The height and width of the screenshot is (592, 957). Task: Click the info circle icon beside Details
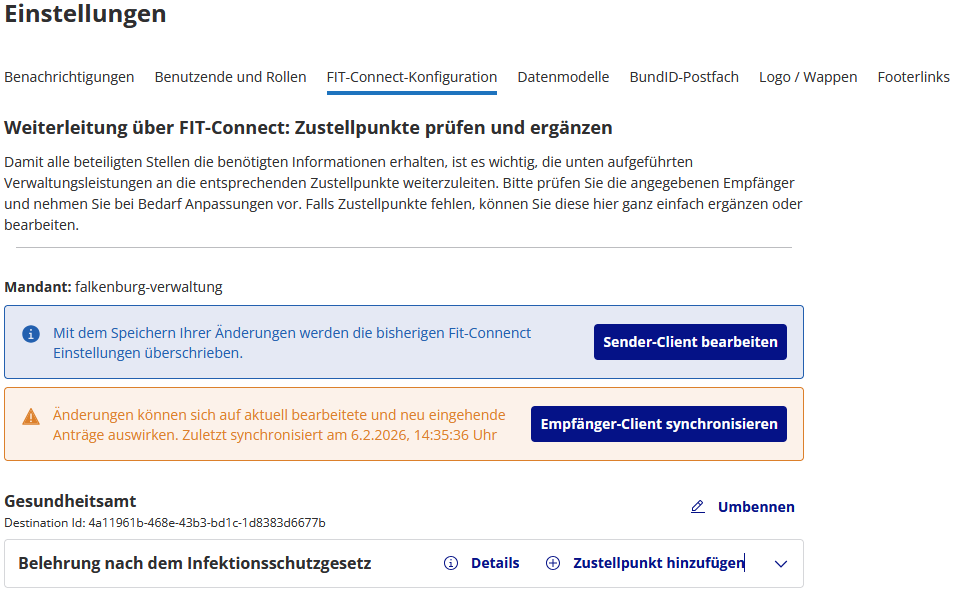(x=452, y=563)
